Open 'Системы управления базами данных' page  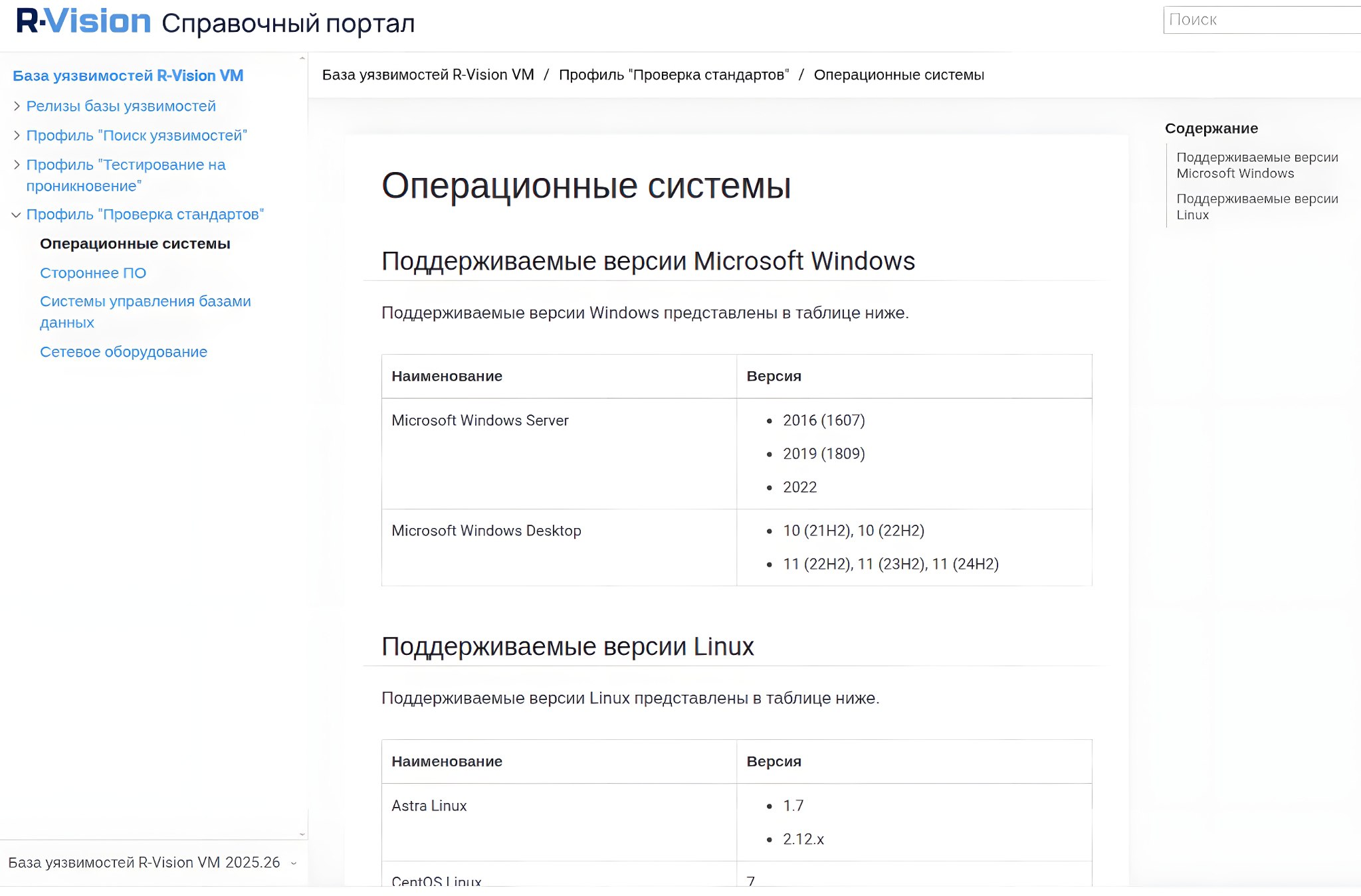pos(146,312)
